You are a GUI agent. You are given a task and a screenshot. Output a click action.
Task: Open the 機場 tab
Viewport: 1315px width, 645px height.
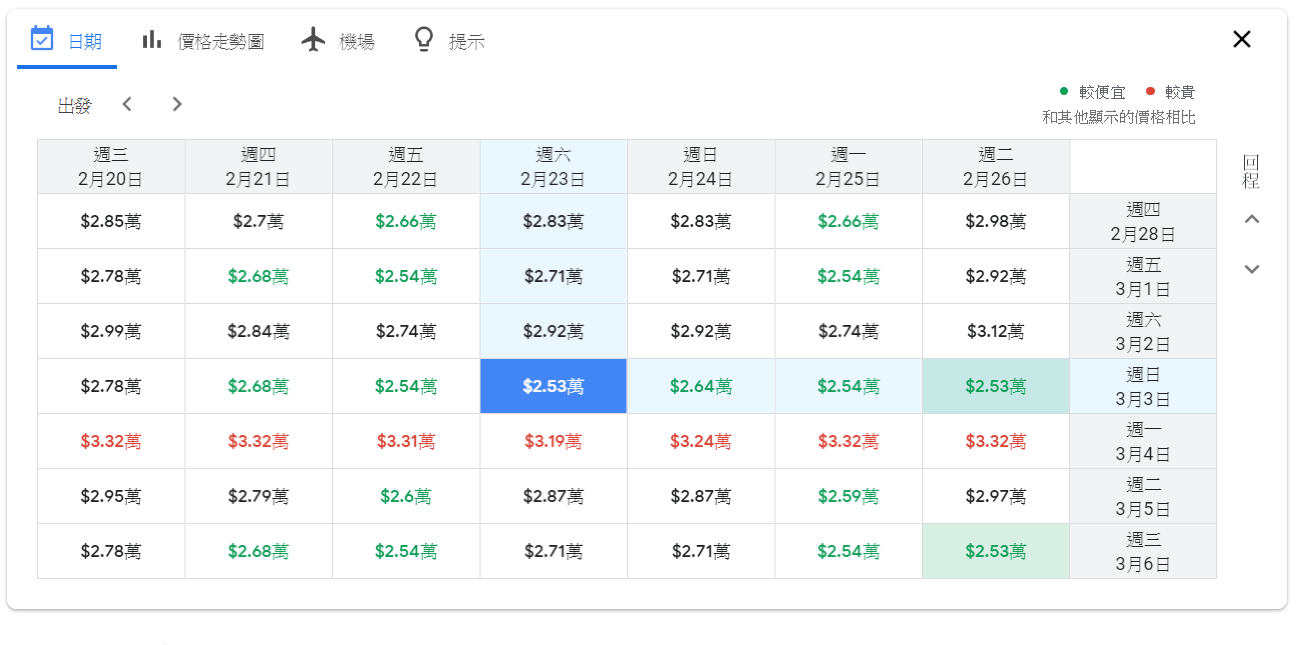coord(357,42)
